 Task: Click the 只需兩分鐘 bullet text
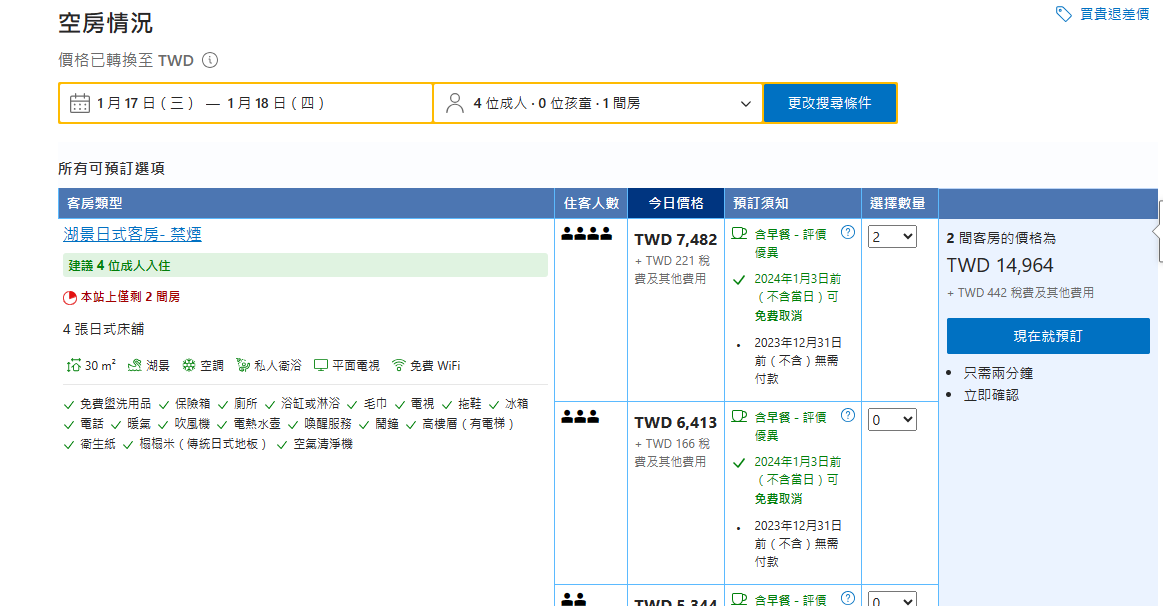tap(998, 373)
